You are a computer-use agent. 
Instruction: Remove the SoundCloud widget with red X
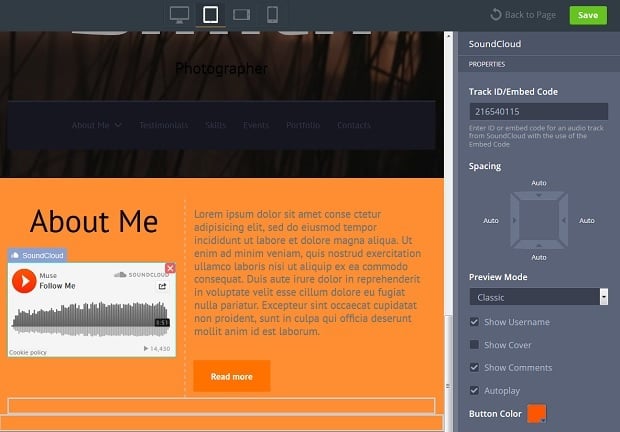click(170, 268)
